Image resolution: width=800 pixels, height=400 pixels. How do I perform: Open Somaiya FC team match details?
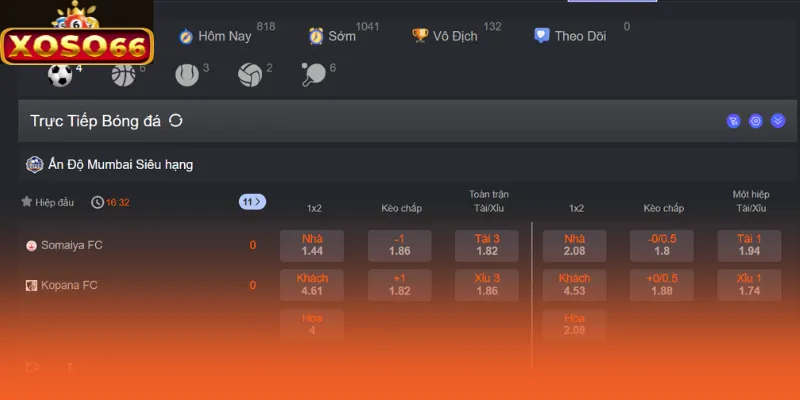(x=70, y=245)
